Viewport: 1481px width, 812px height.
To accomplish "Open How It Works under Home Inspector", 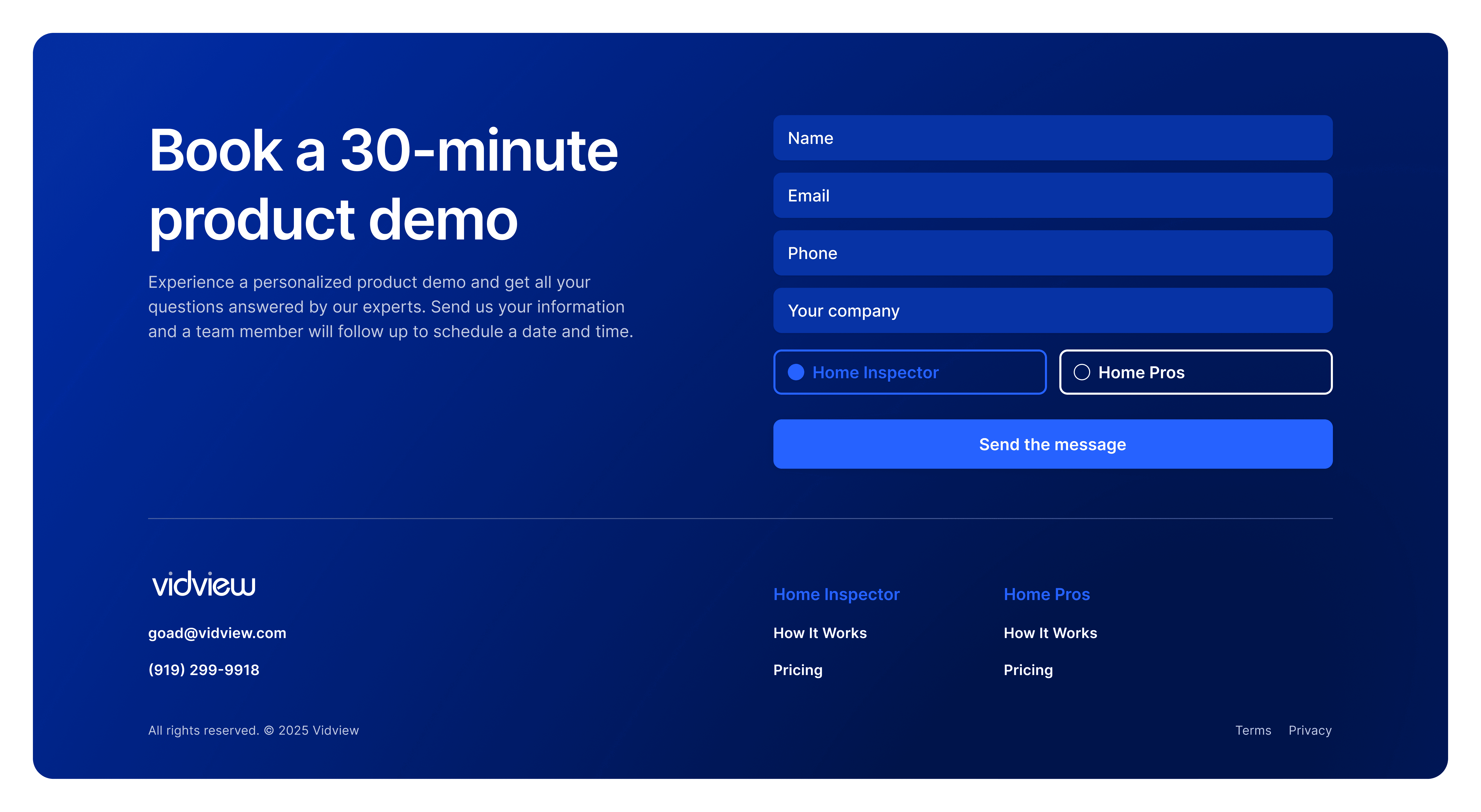I will (820, 633).
